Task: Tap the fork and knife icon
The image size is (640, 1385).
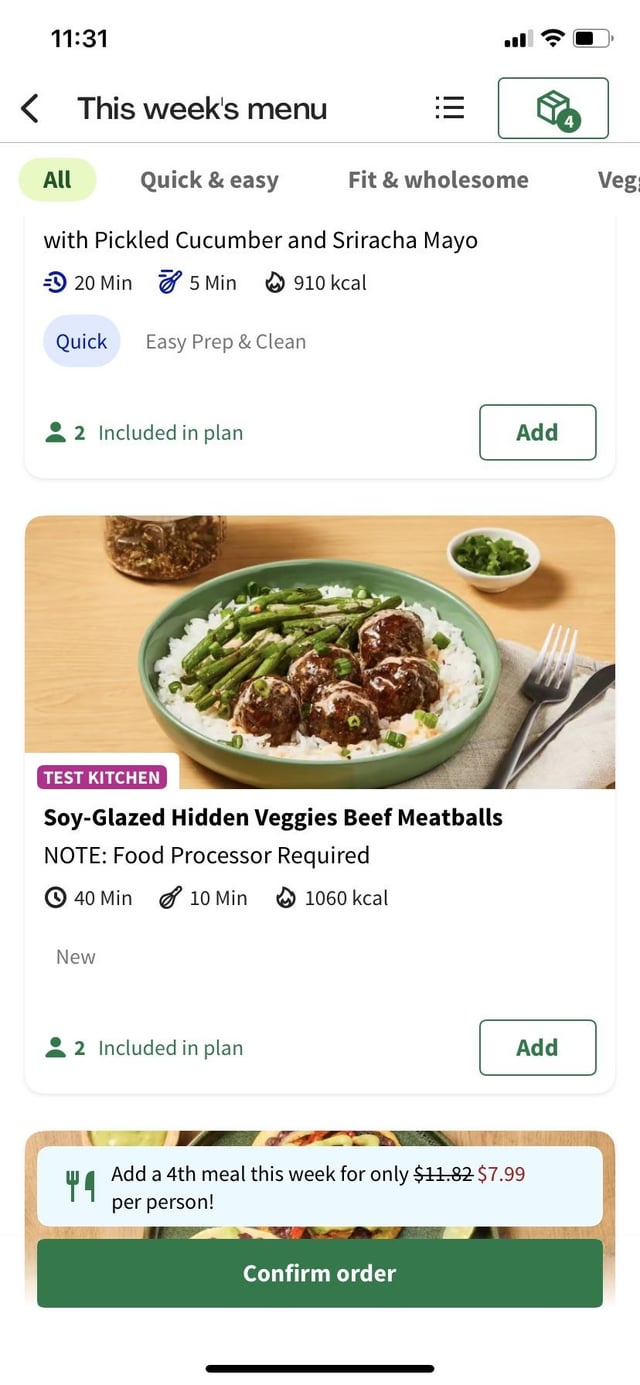Action: [80, 1186]
